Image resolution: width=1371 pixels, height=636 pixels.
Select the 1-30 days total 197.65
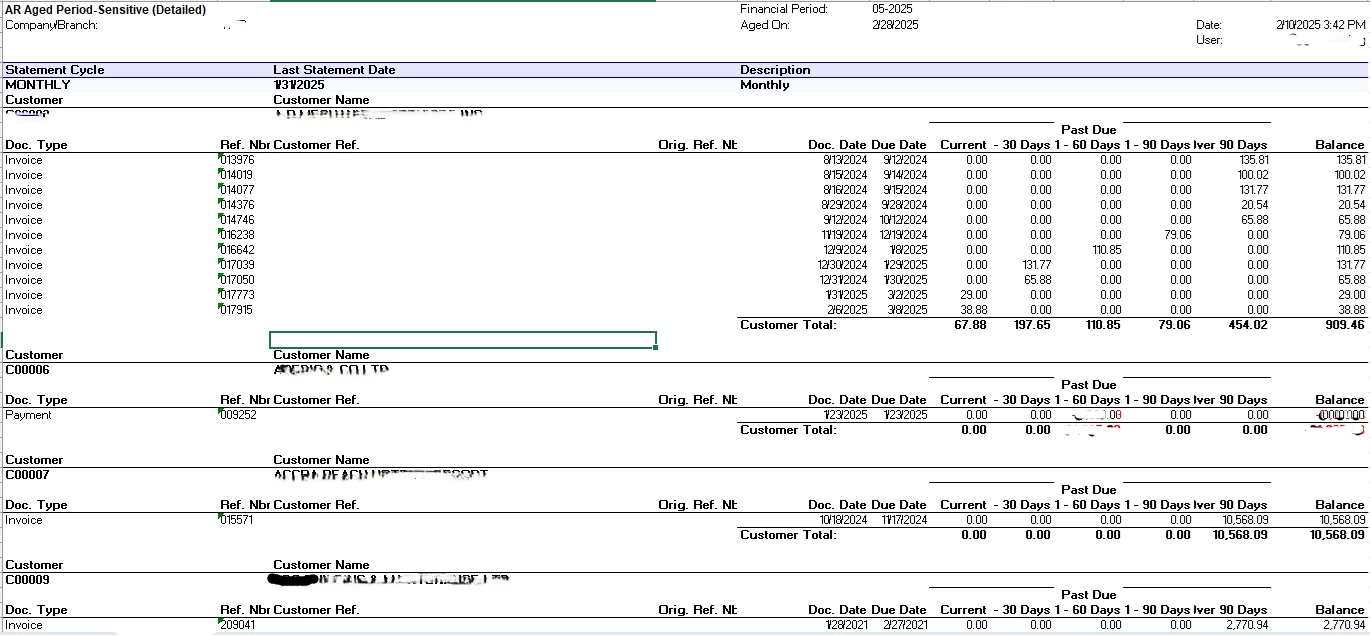coord(1031,325)
